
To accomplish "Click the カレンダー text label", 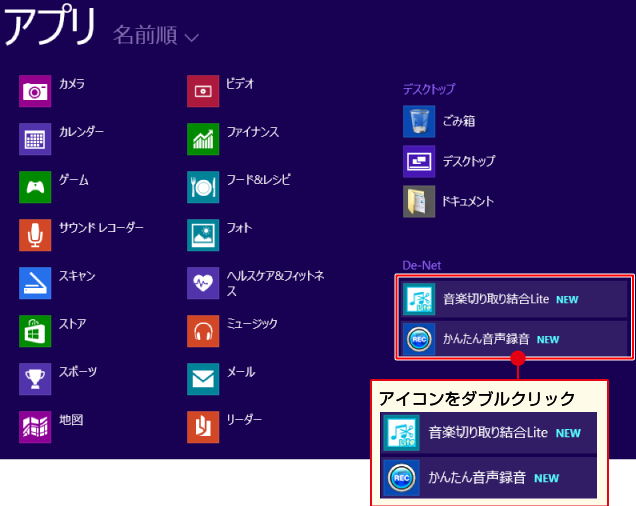I will coord(81,132).
